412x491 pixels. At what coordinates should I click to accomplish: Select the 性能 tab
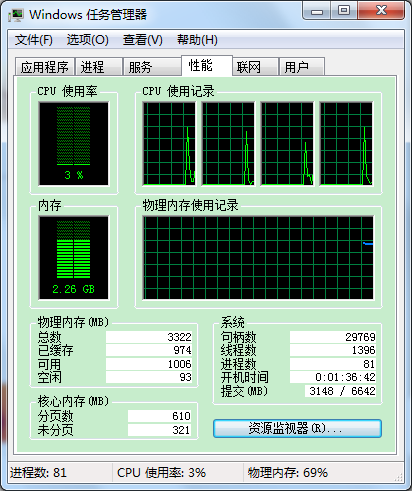pos(207,66)
